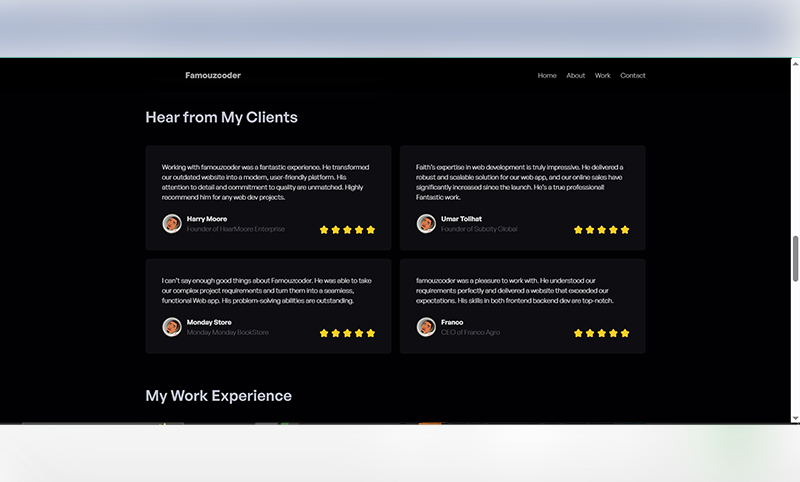
Task: Click Franco's avatar image
Action: (426, 327)
